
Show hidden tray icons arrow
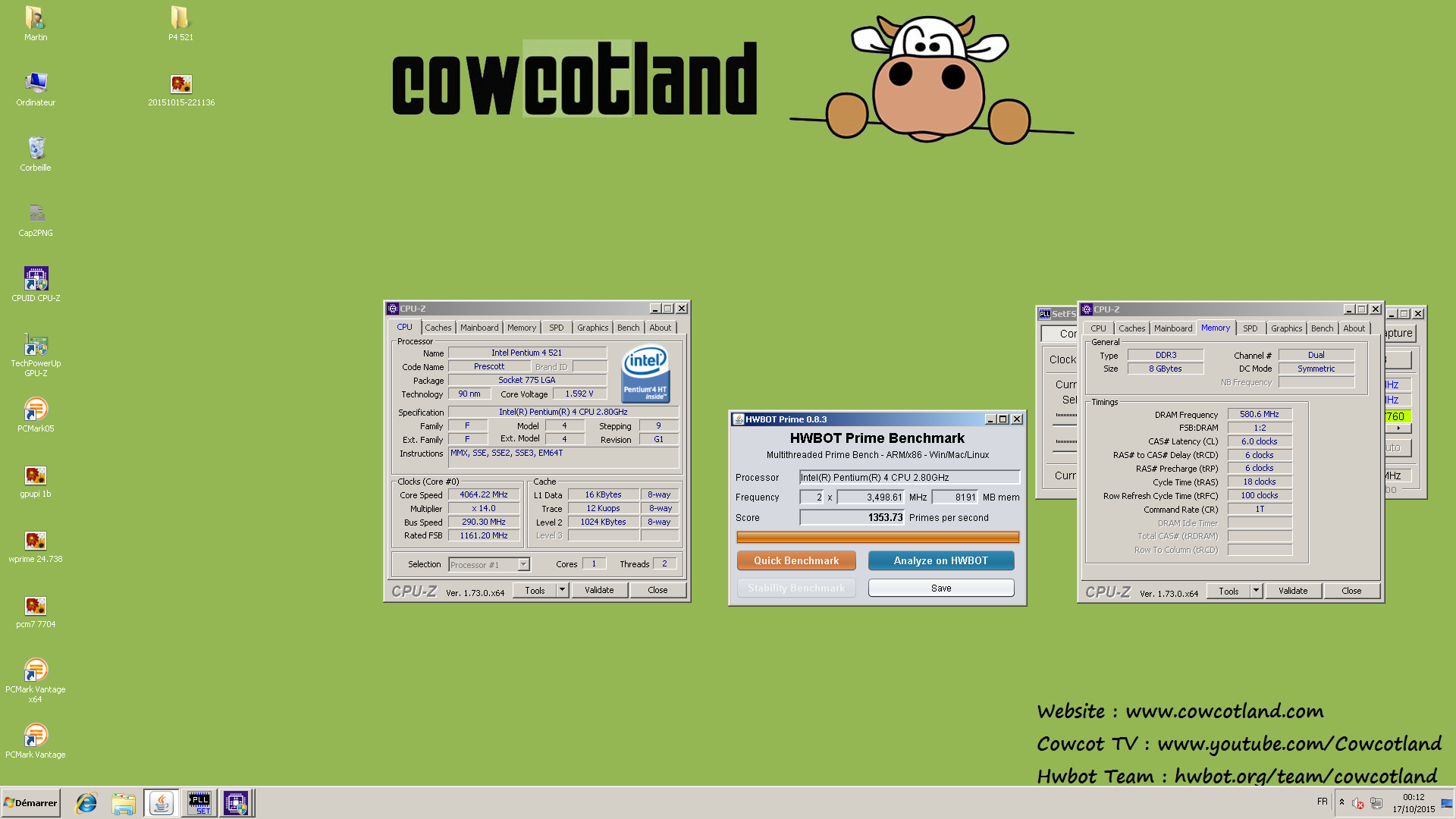(x=1341, y=802)
